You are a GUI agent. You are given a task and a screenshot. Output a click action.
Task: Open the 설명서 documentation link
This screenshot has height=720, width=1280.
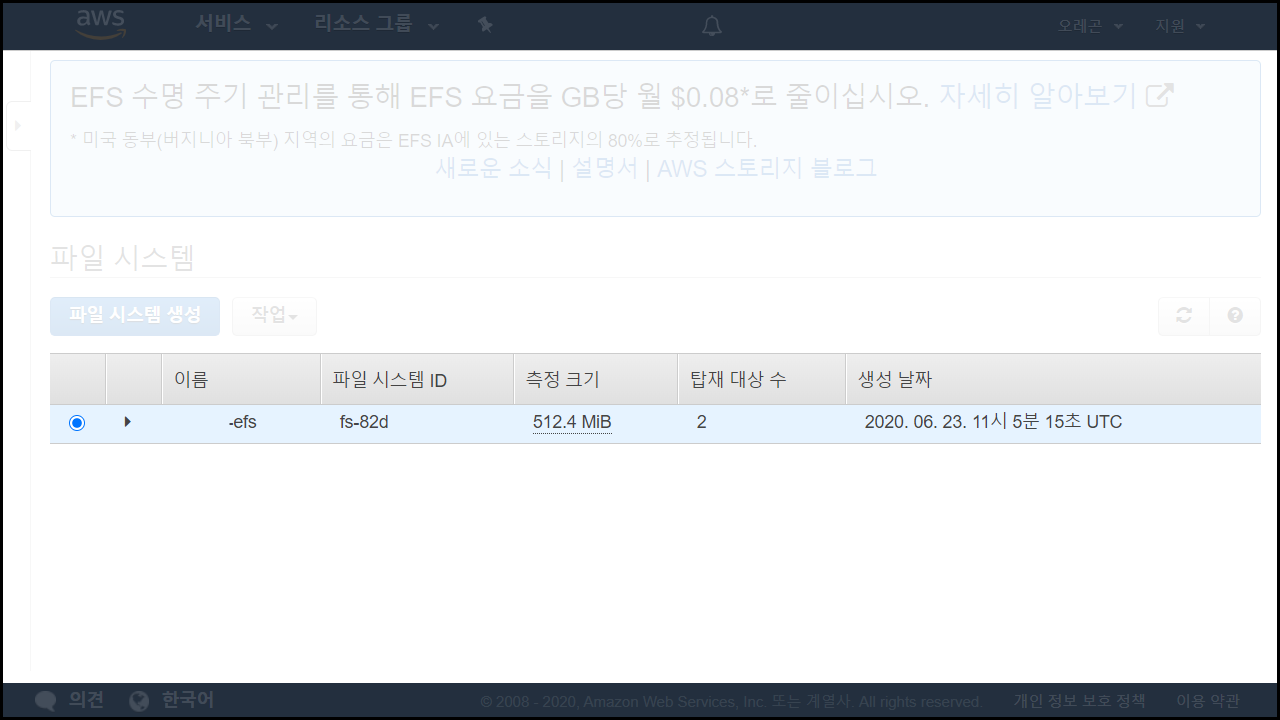604,168
